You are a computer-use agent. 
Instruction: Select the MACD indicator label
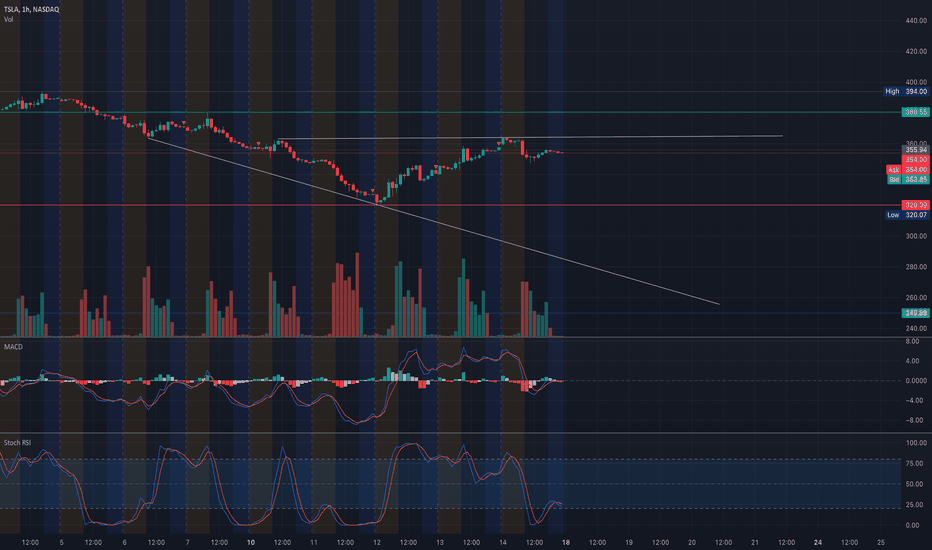pyautogui.click(x=13, y=347)
